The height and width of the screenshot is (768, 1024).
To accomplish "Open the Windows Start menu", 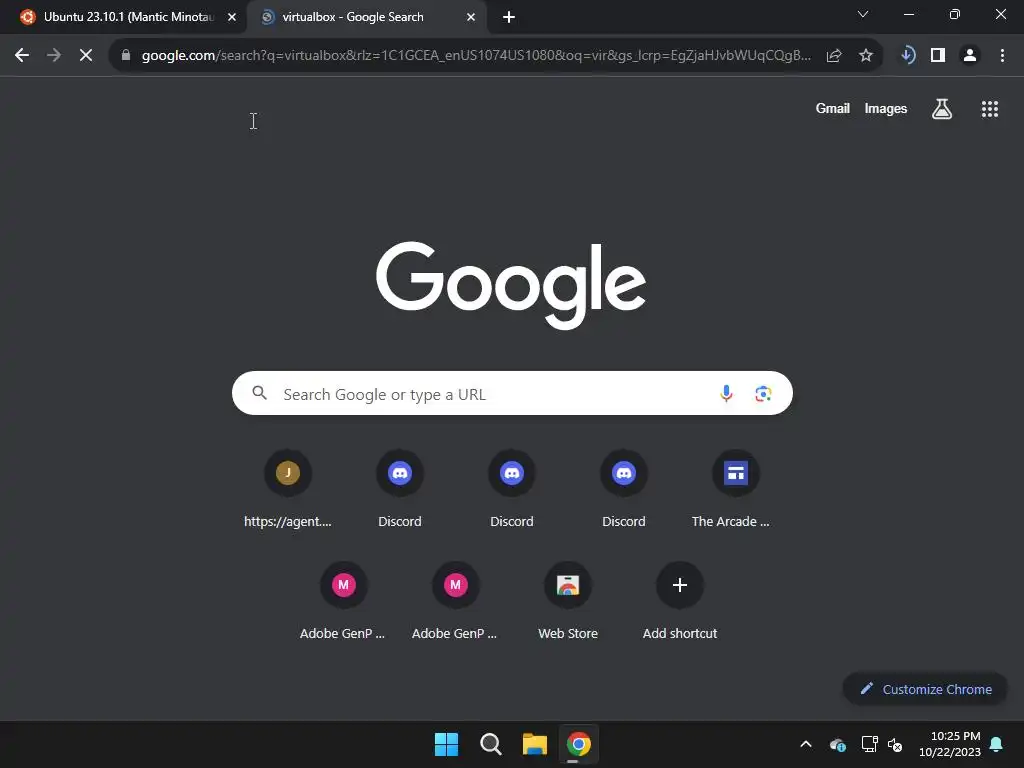I will pyautogui.click(x=446, y=744).
